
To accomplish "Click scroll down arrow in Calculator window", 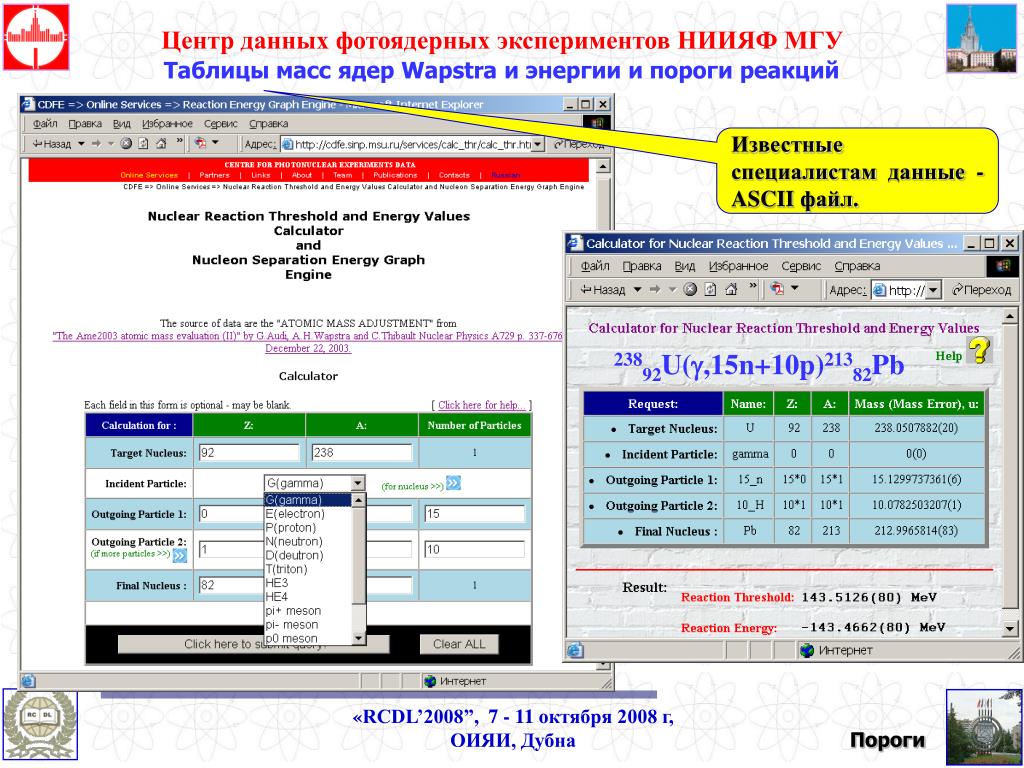I will tap(1010, 629).
